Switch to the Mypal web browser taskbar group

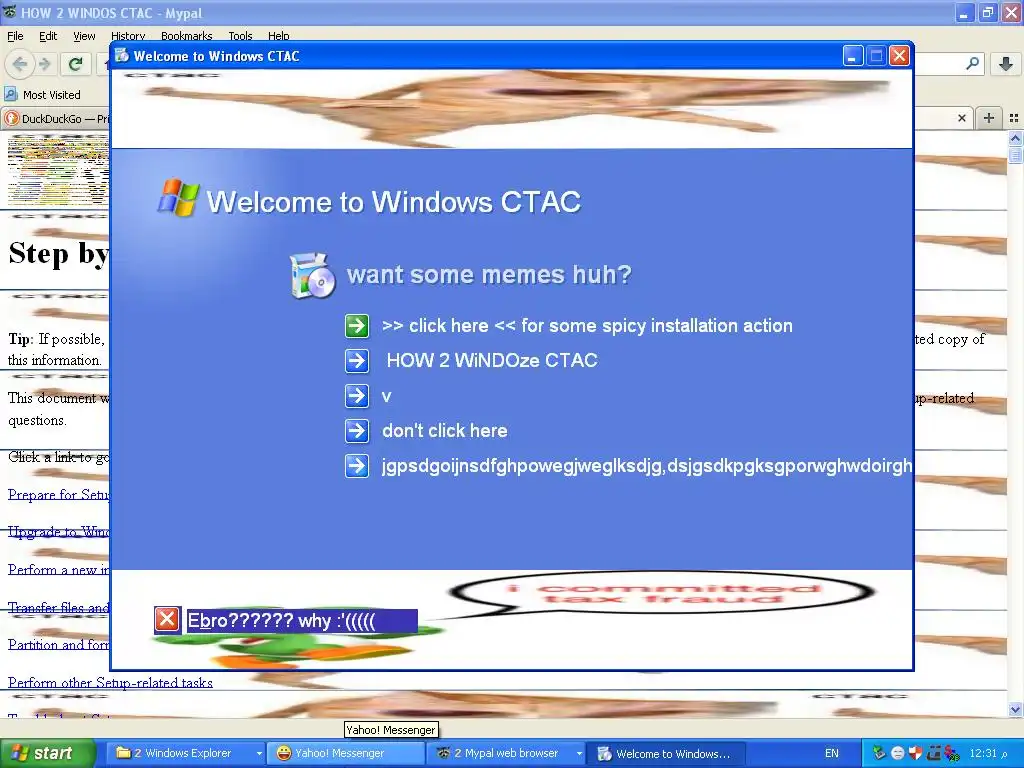(505, 753)
